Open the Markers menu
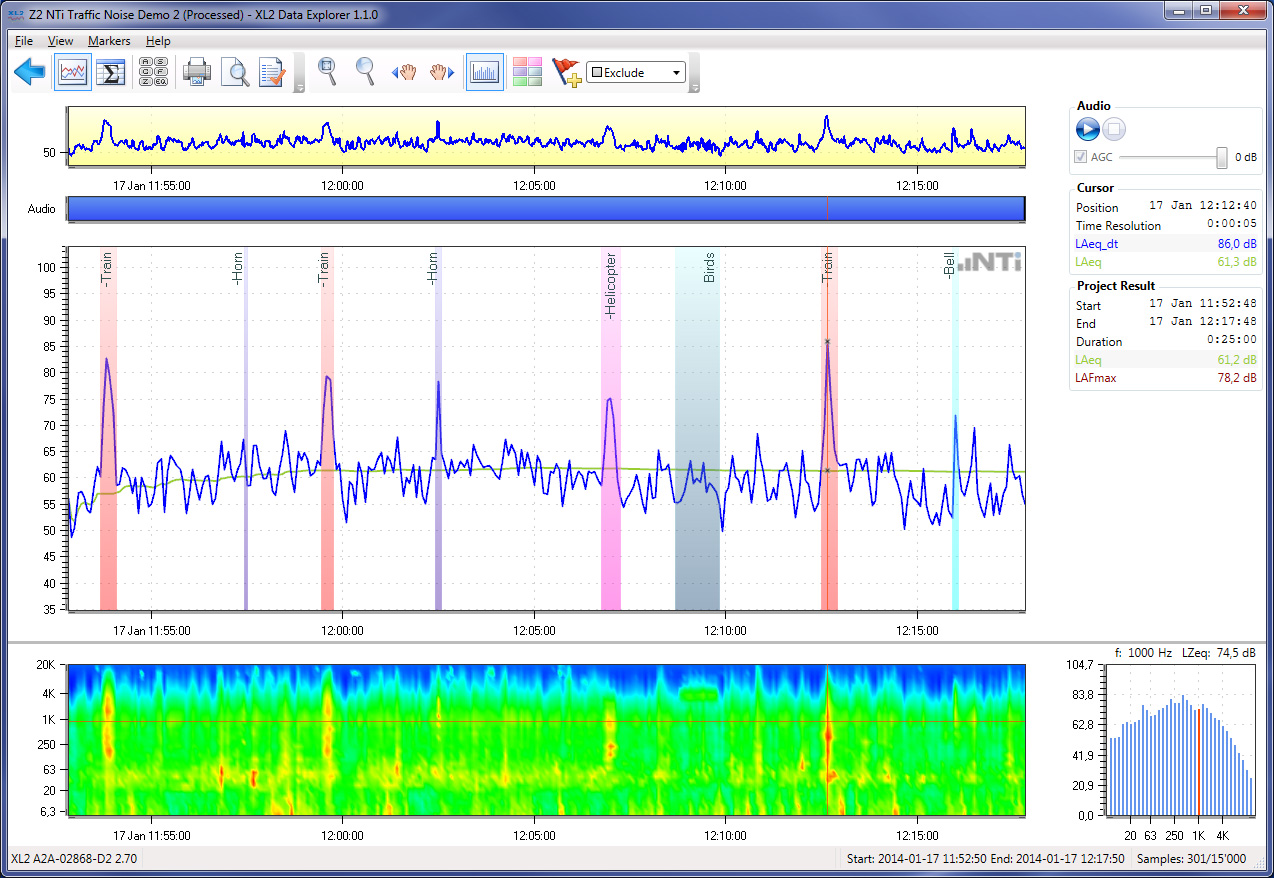 [x=108, y=41]
